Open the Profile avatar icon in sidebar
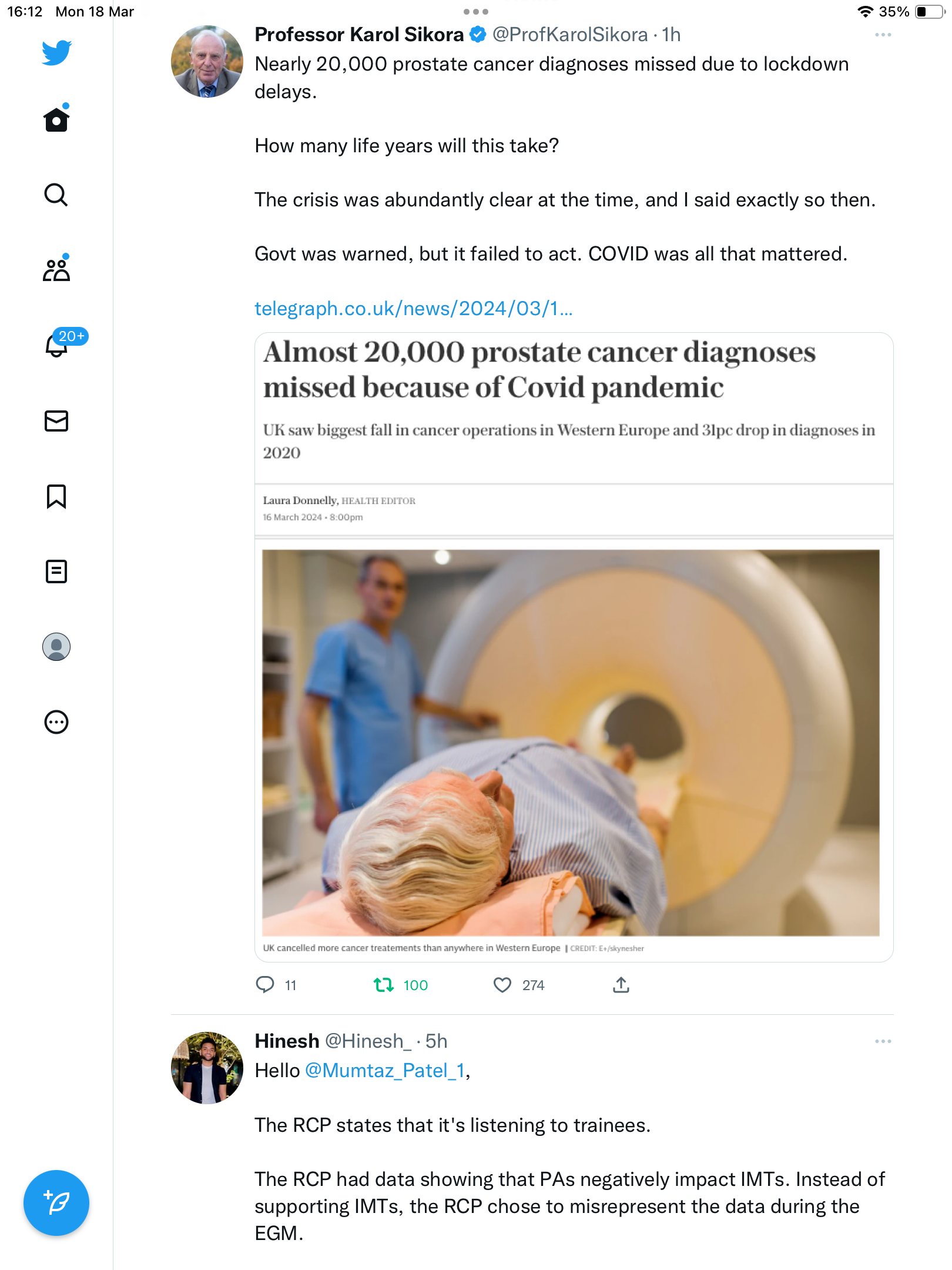 (56, 646)
